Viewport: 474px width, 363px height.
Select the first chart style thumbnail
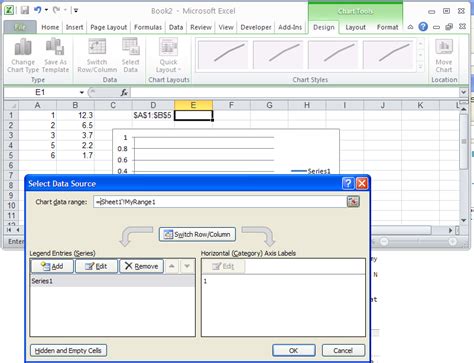(x=223, y=55)
